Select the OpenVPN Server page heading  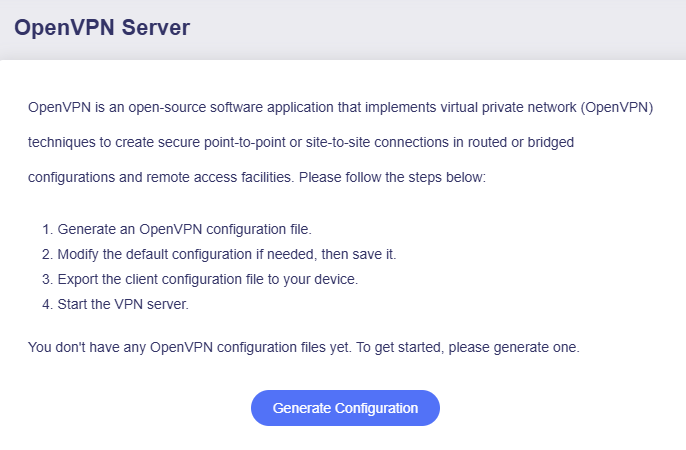click(x=102, y=28)
